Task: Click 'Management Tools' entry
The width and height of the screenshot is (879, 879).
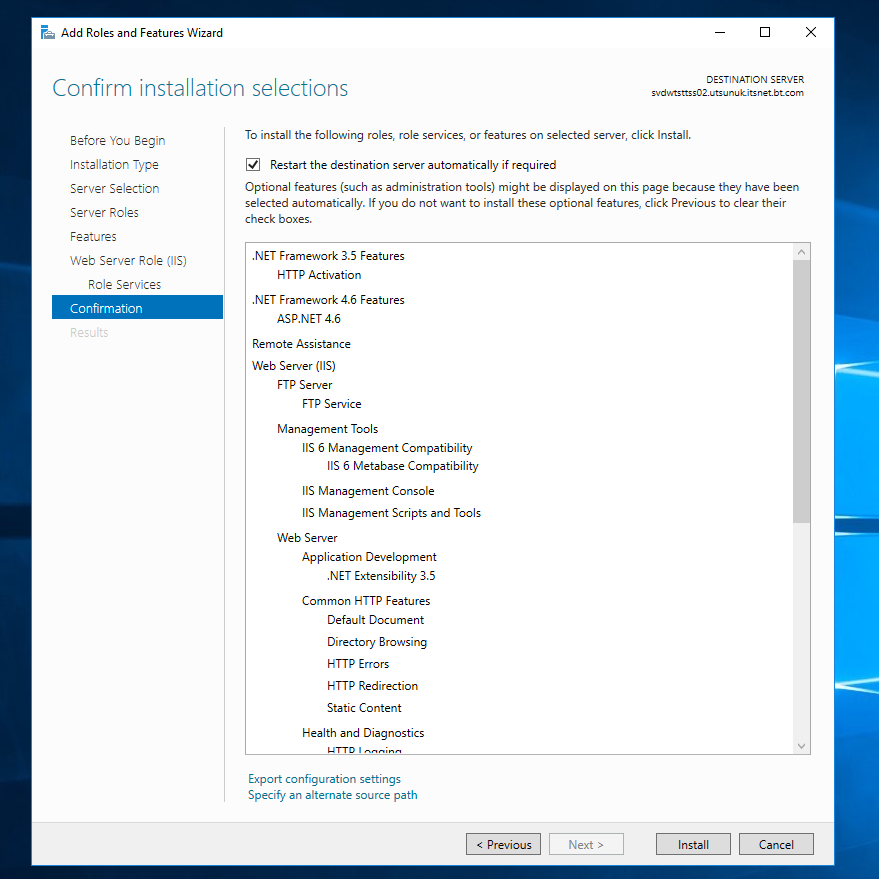Action: click(327, 429)
